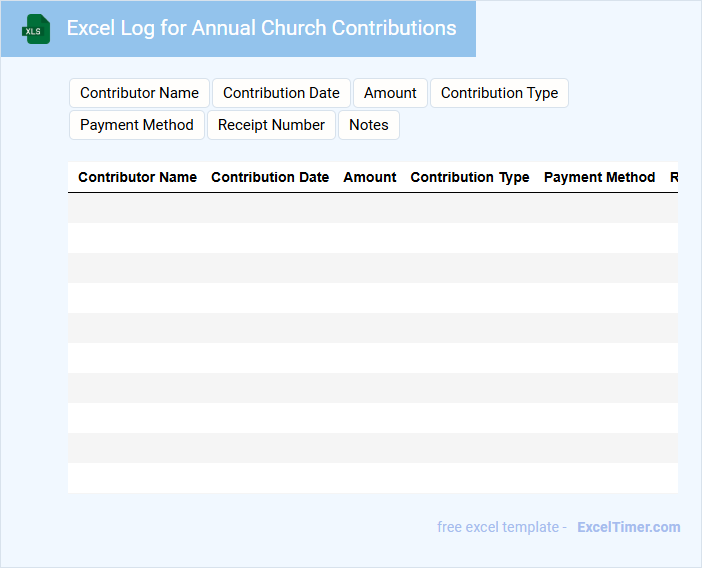The height and width of the screenshot is (568, 702).
Task: Select second row Contribution Date cell
Action: coord(270,238)
